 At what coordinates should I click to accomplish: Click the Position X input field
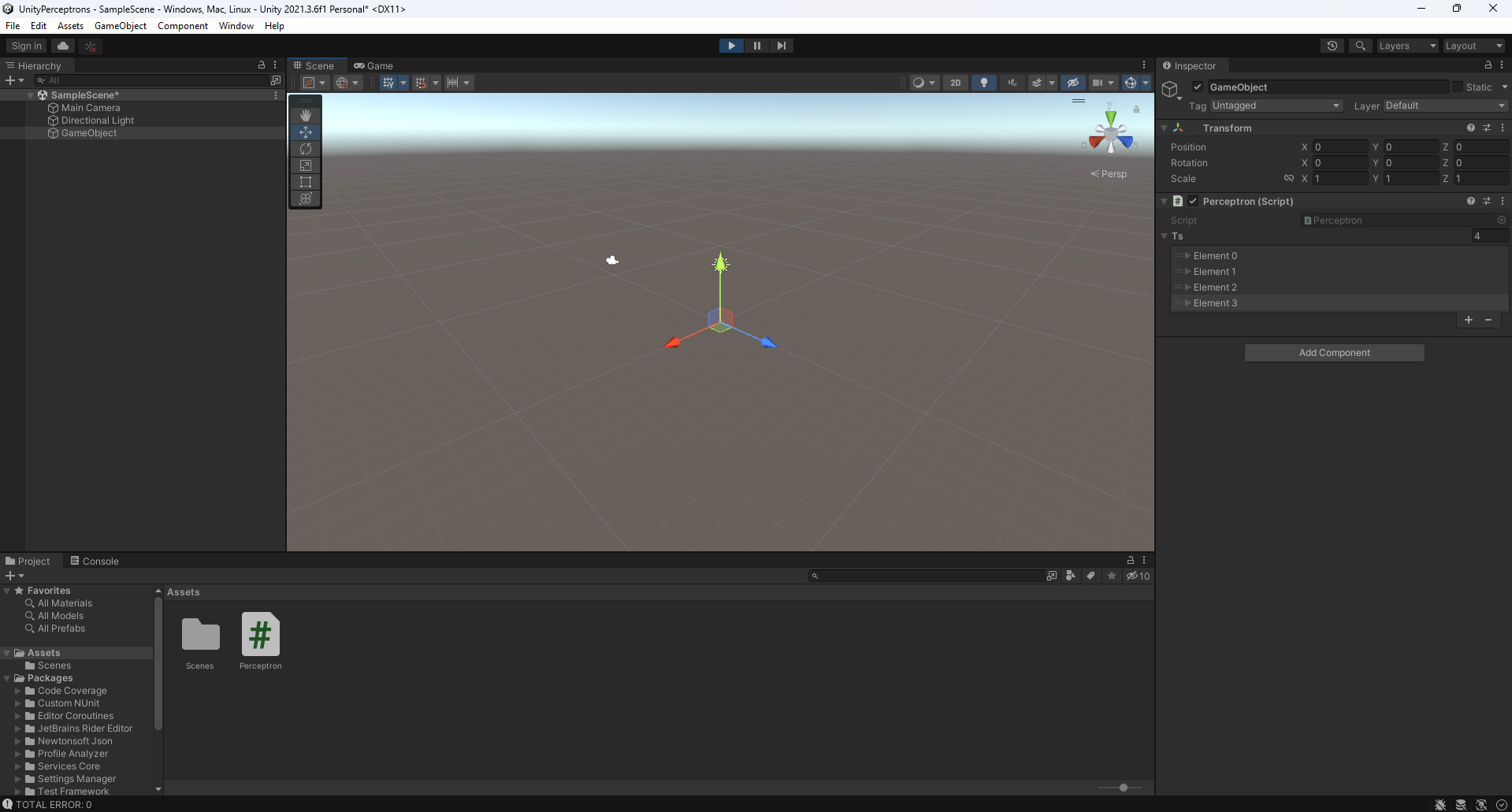(1339, 146)
